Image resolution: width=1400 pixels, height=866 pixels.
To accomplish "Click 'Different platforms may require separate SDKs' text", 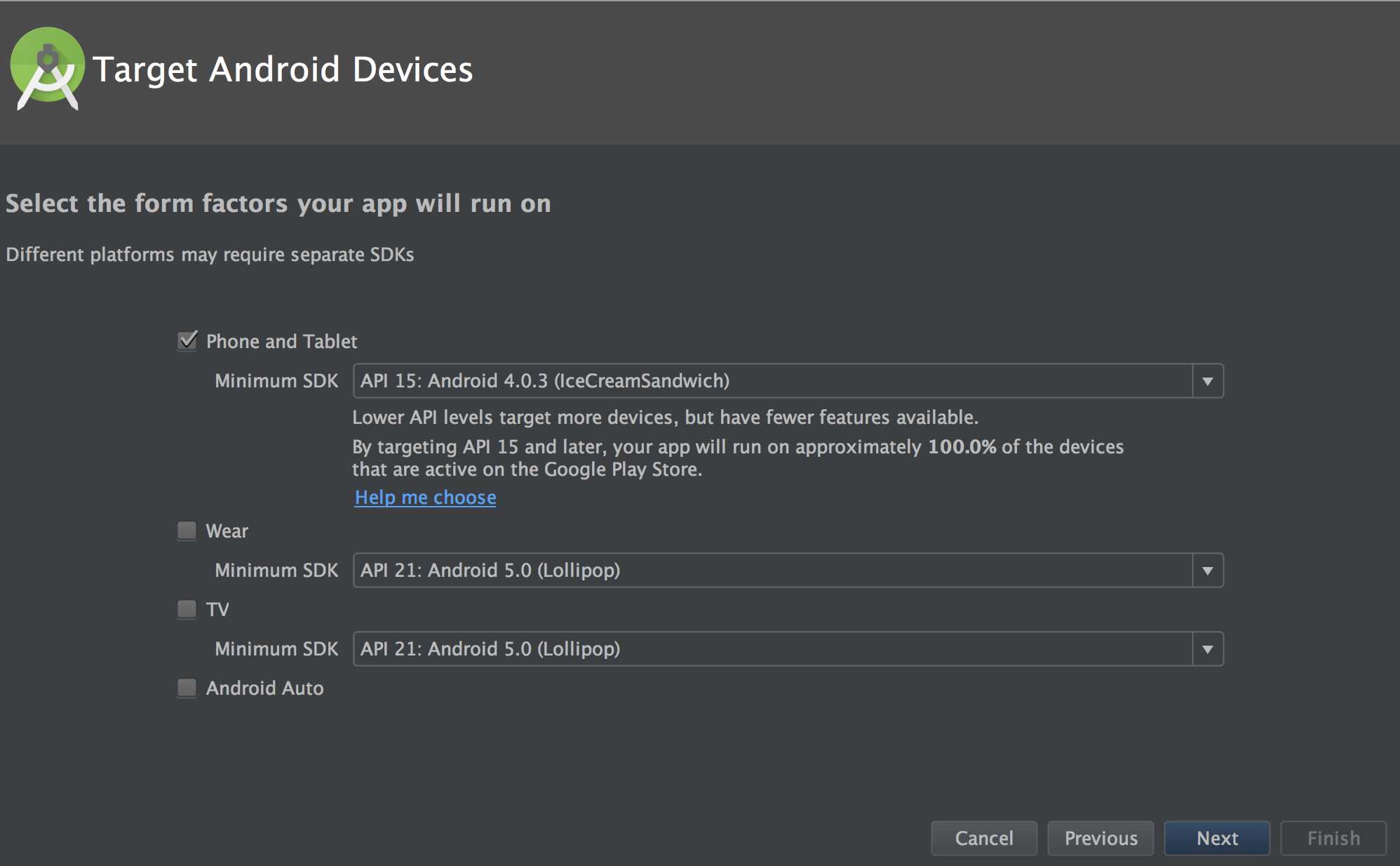I will [x=210, y=255].
